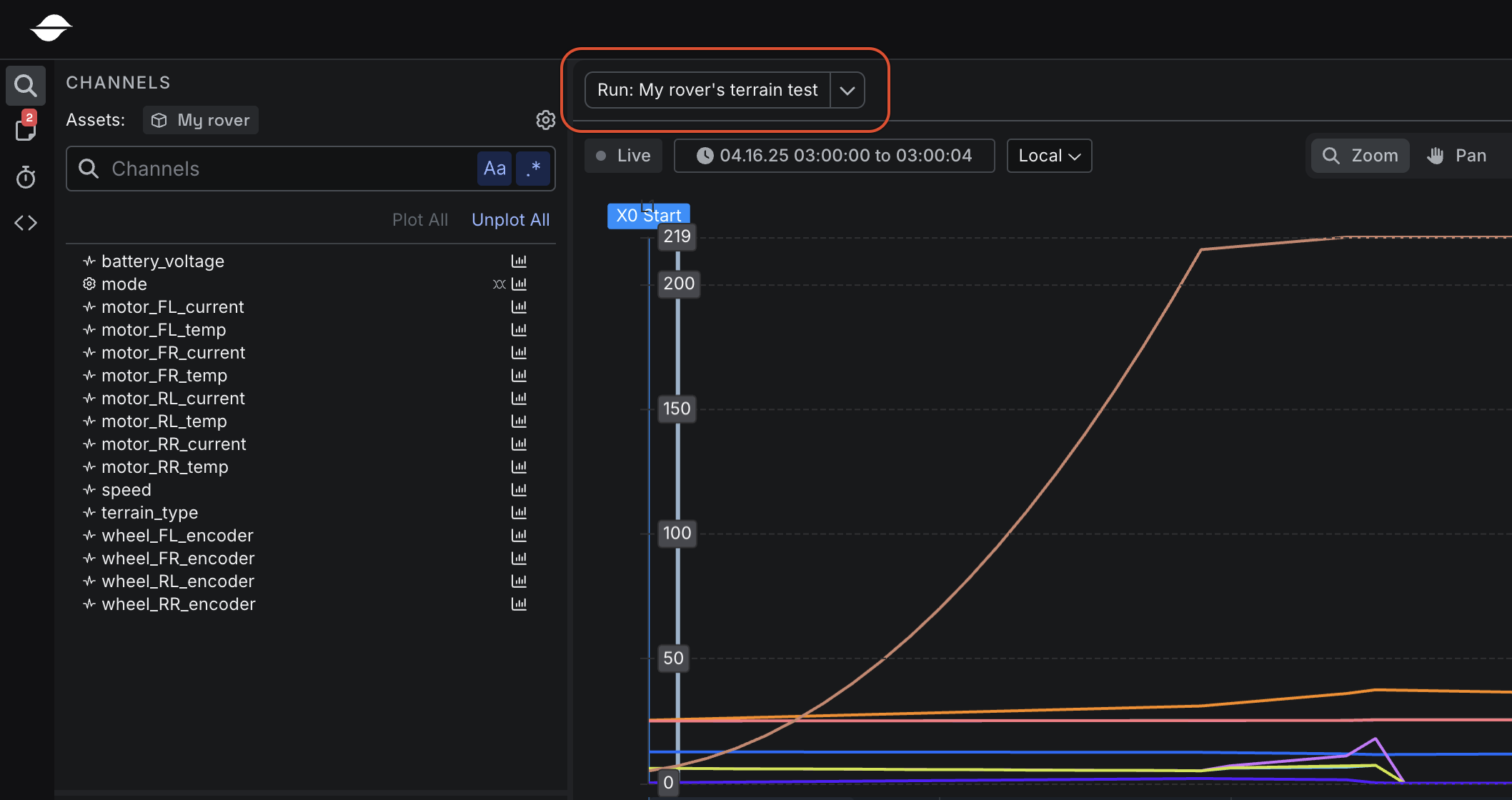
Task: Switch to Pan mode
Action: pos(1457,156)
